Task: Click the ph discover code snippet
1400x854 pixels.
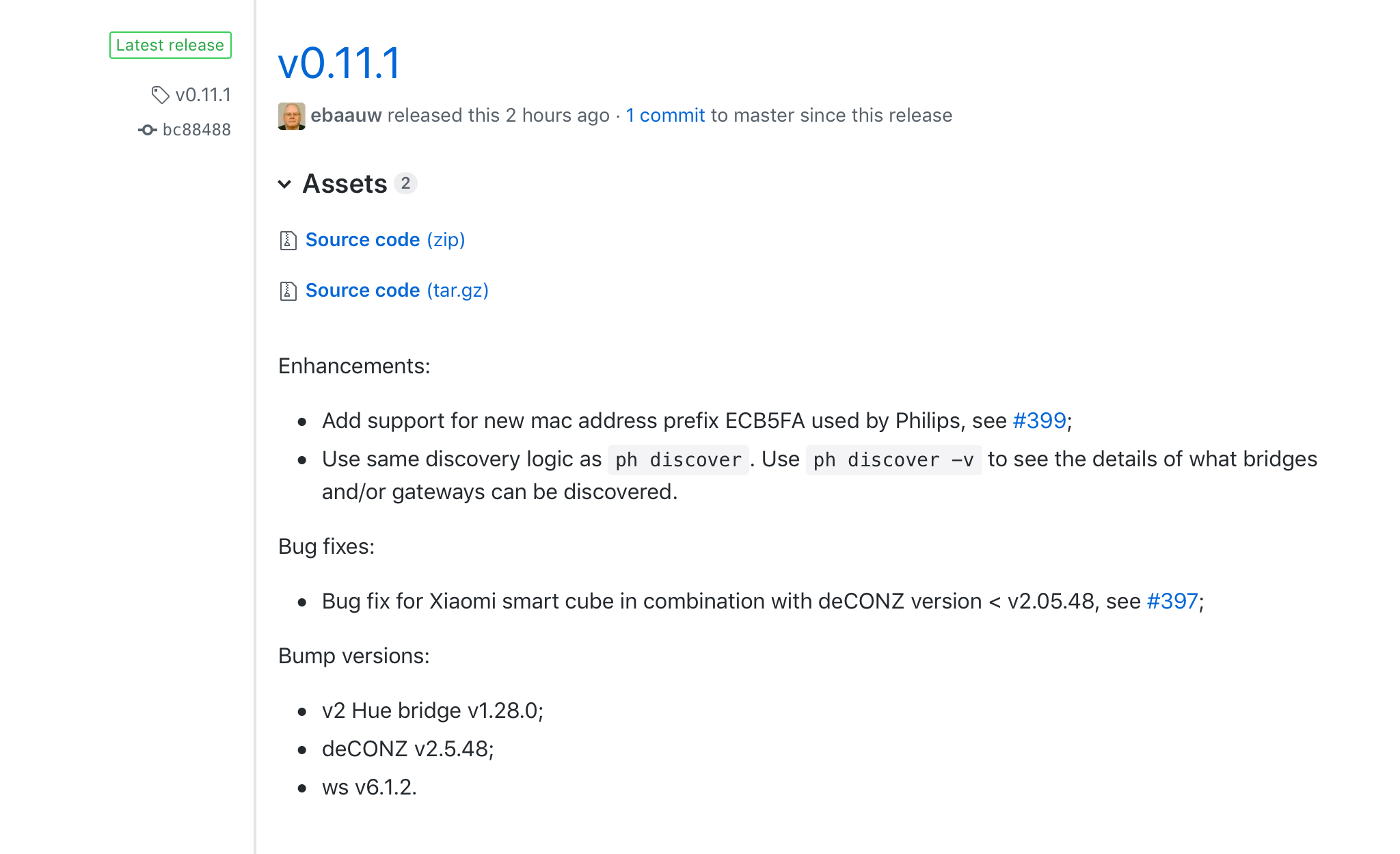Action: [678, 459]
